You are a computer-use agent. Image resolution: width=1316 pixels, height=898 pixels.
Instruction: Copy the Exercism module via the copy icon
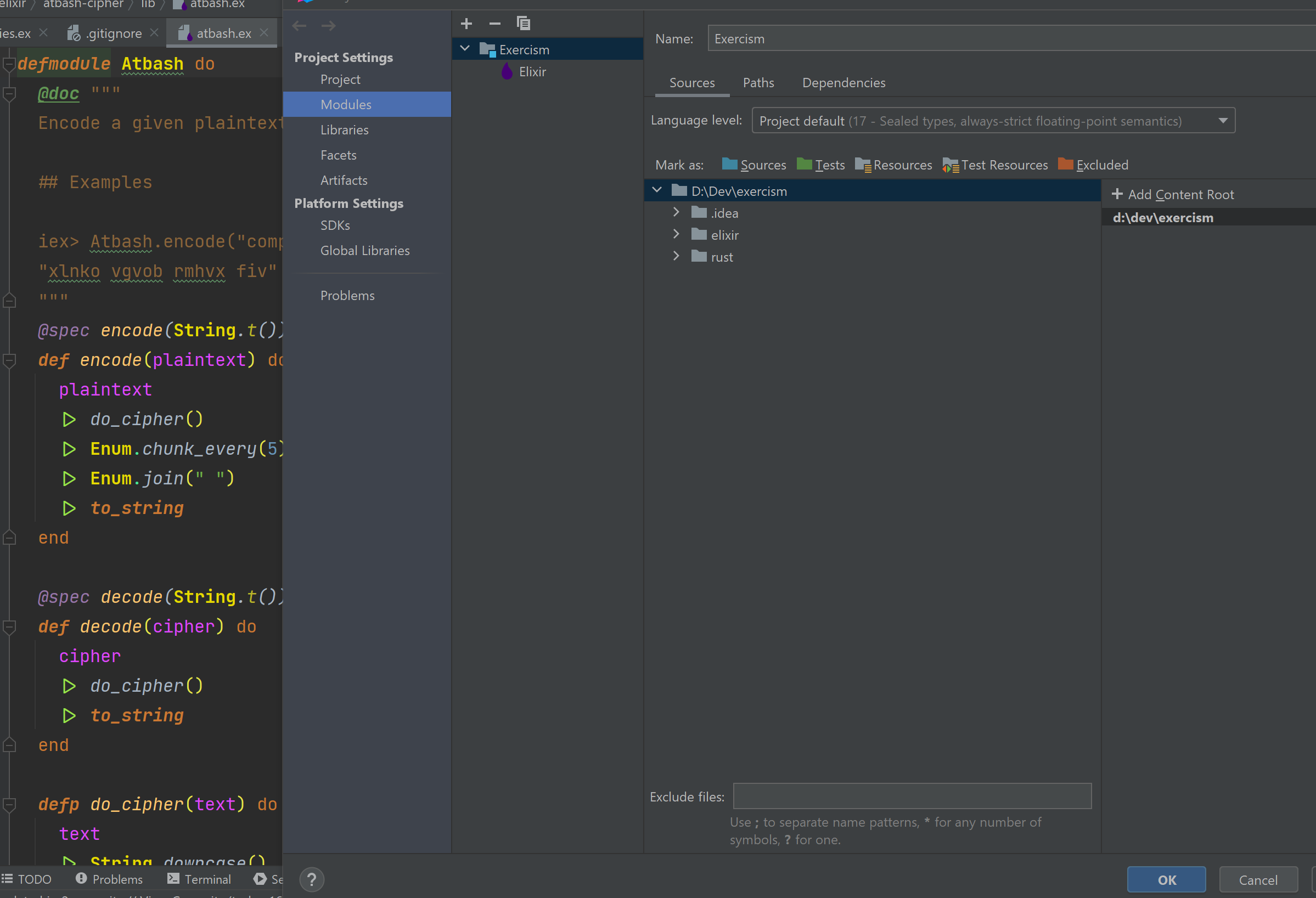coord(523,23)
